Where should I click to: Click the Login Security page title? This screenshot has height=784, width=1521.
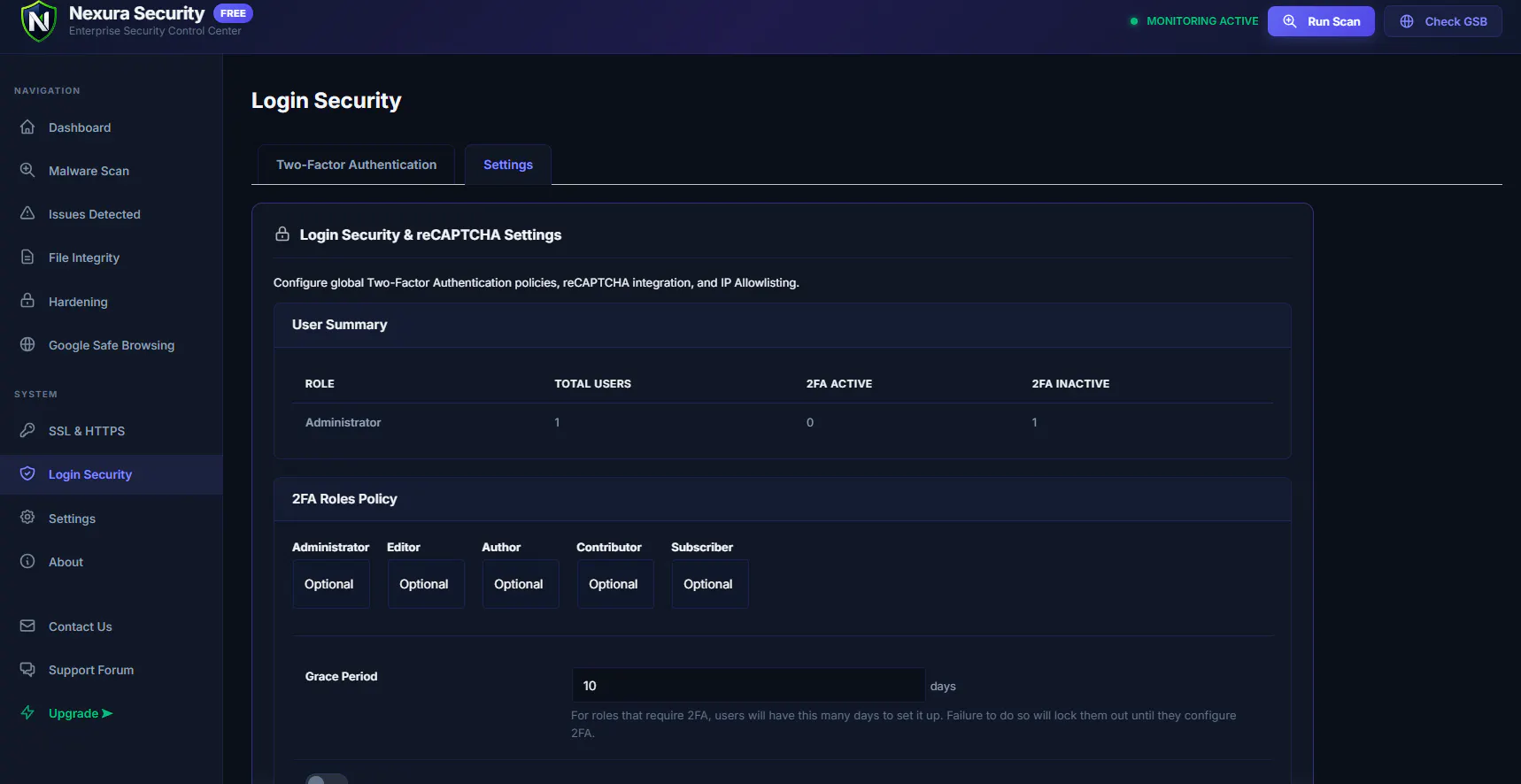click(x=326, y=101)
